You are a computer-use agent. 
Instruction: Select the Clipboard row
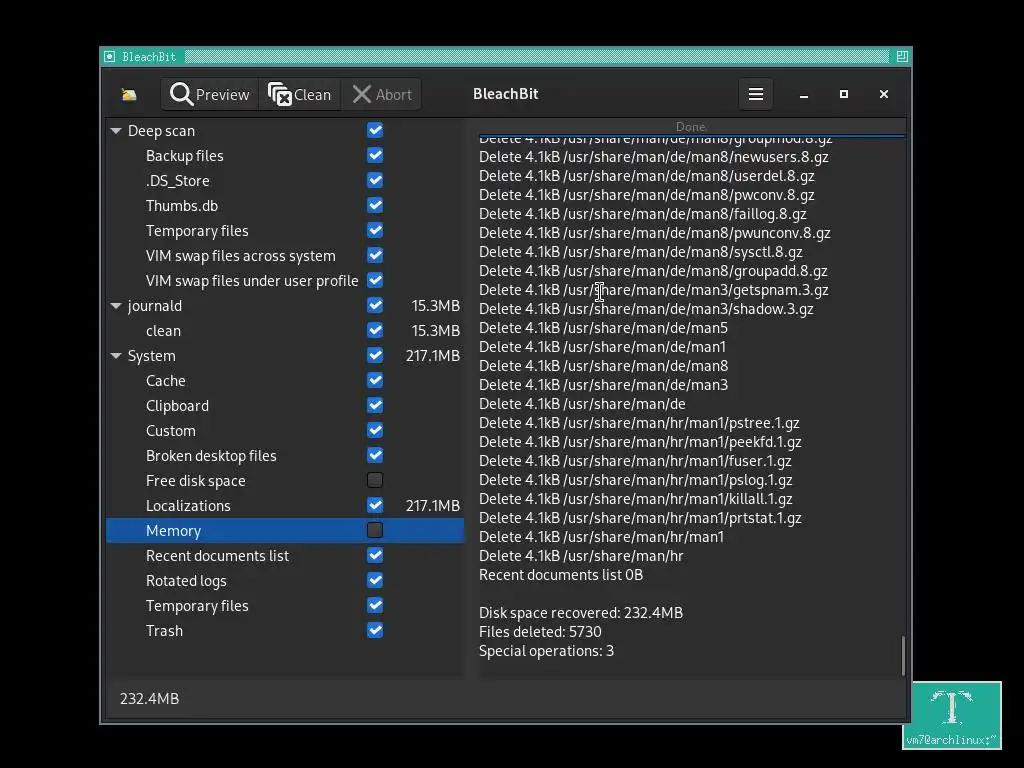[285, 406]
